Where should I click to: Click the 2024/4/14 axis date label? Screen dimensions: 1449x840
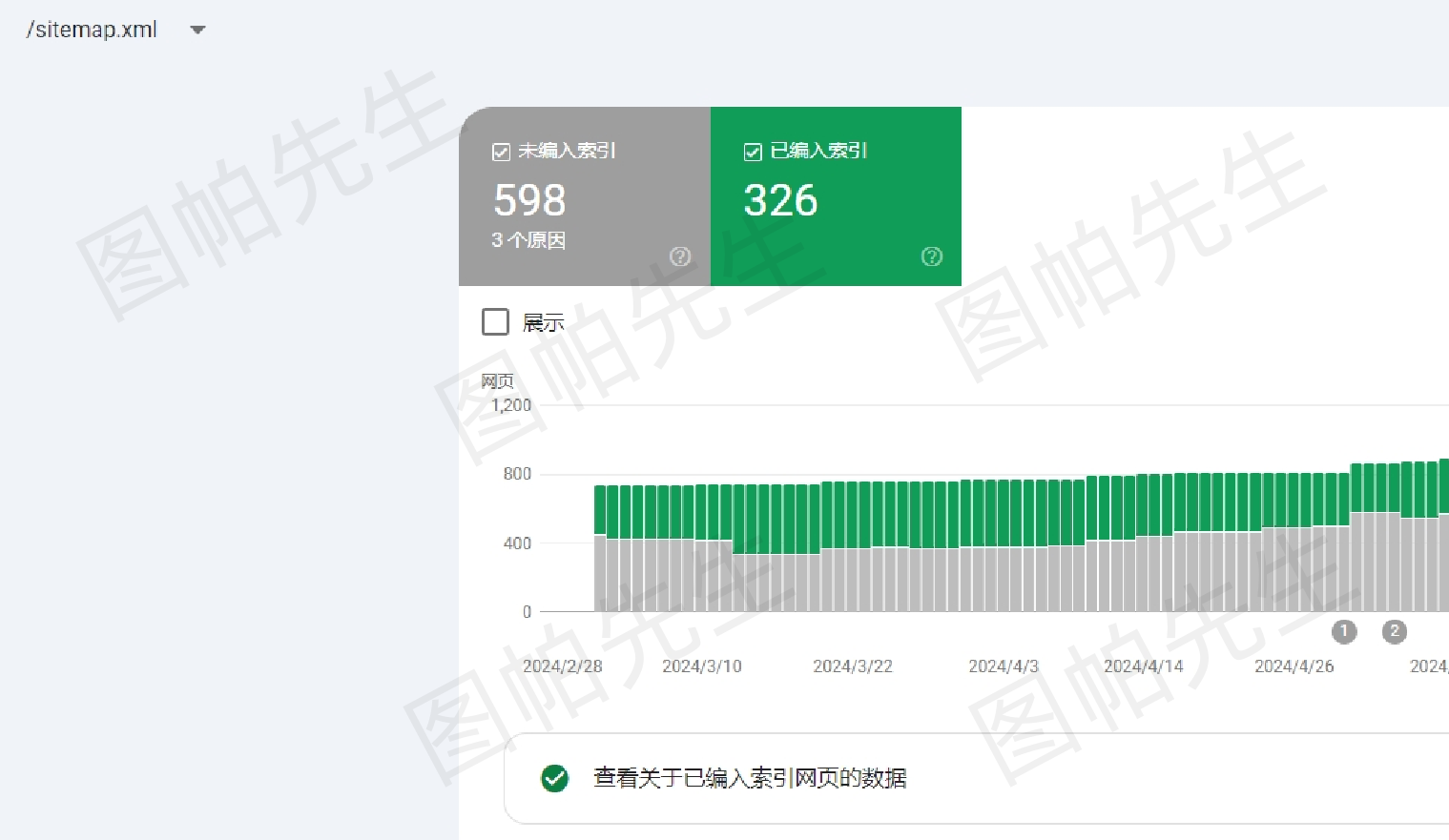[x=1144, y=666]
